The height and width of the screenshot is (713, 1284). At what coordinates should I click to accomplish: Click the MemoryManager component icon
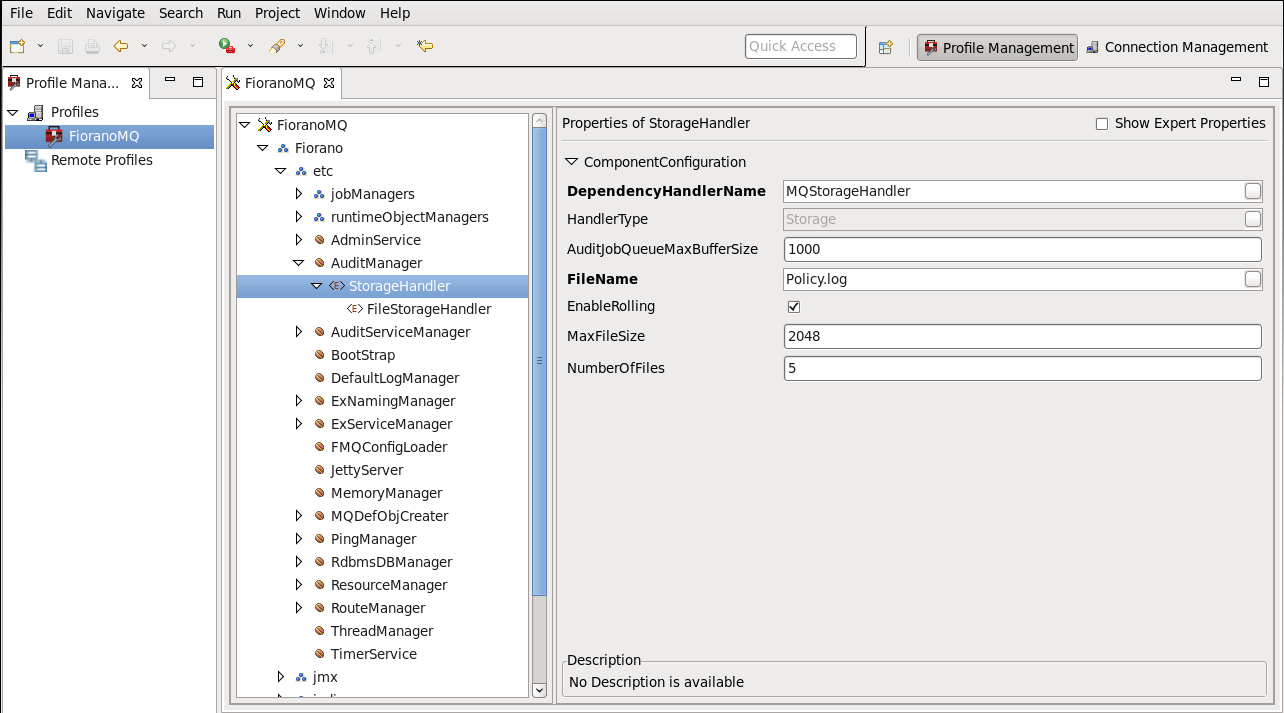[319, 493]
